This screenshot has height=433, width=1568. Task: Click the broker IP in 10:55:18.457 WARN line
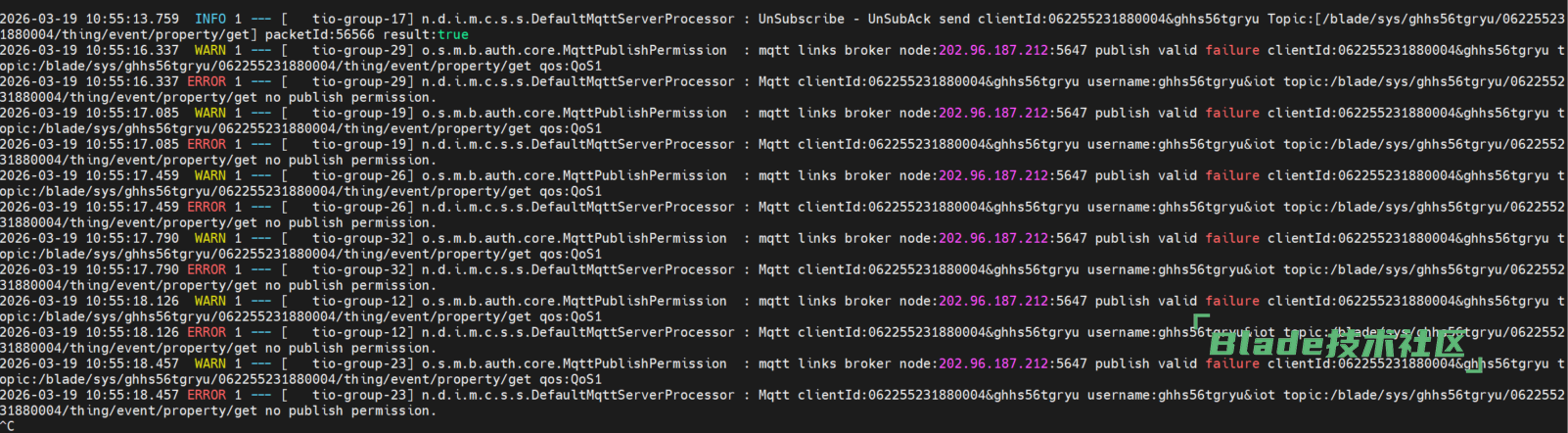[x=993, y=363]
